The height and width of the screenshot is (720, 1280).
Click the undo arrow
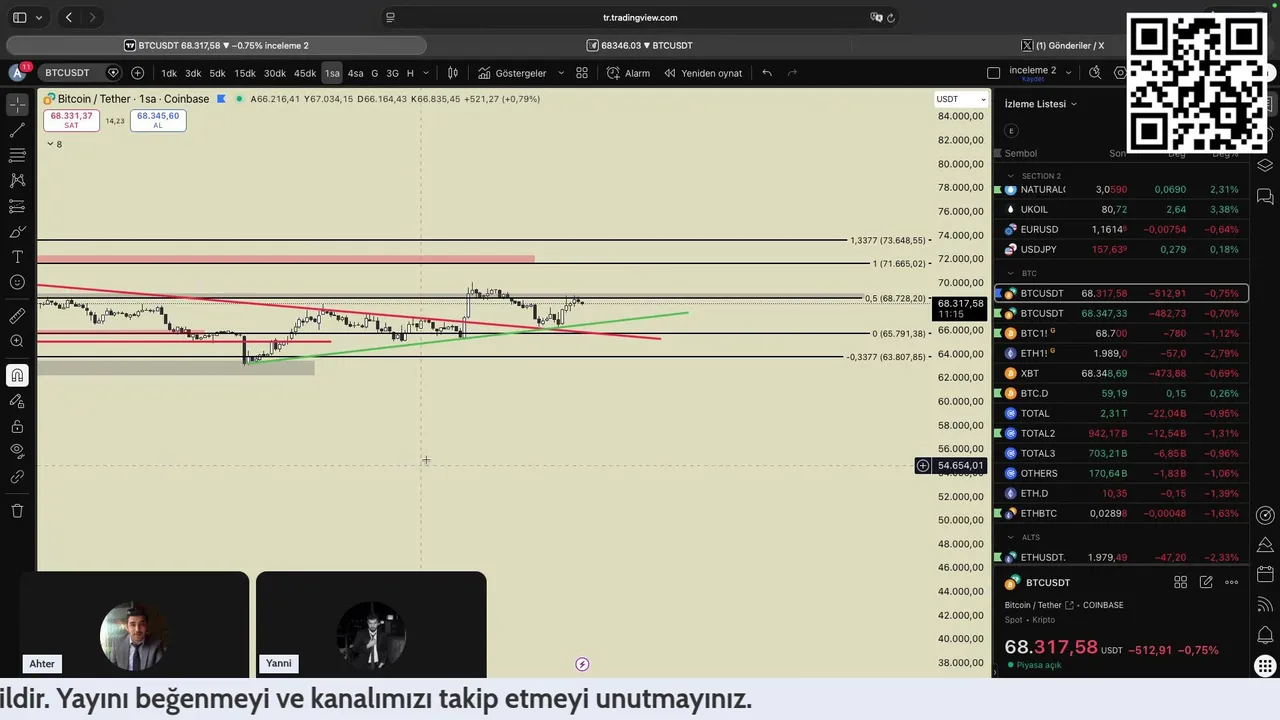coord(767,73)
